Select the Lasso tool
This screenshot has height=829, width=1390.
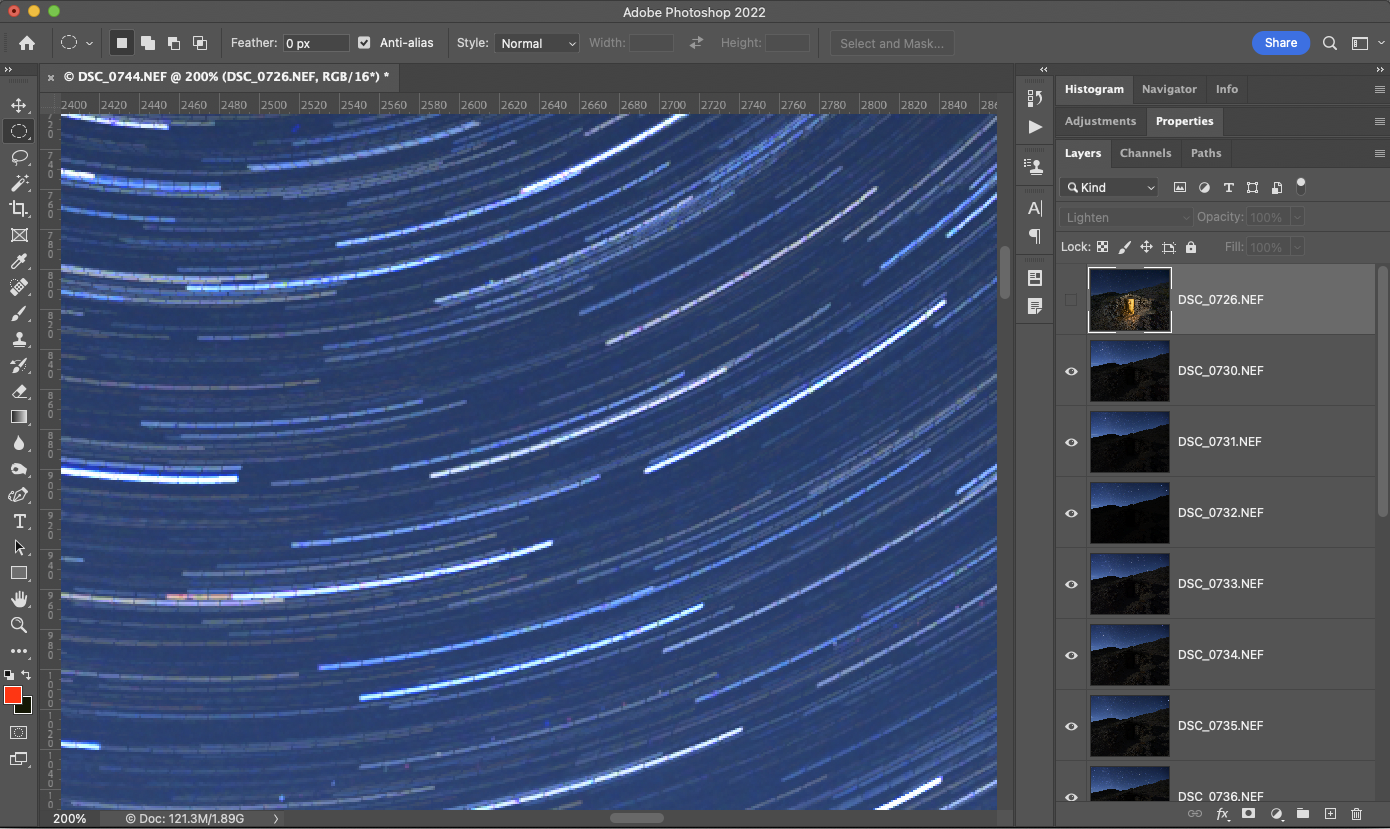pos(20,157)
